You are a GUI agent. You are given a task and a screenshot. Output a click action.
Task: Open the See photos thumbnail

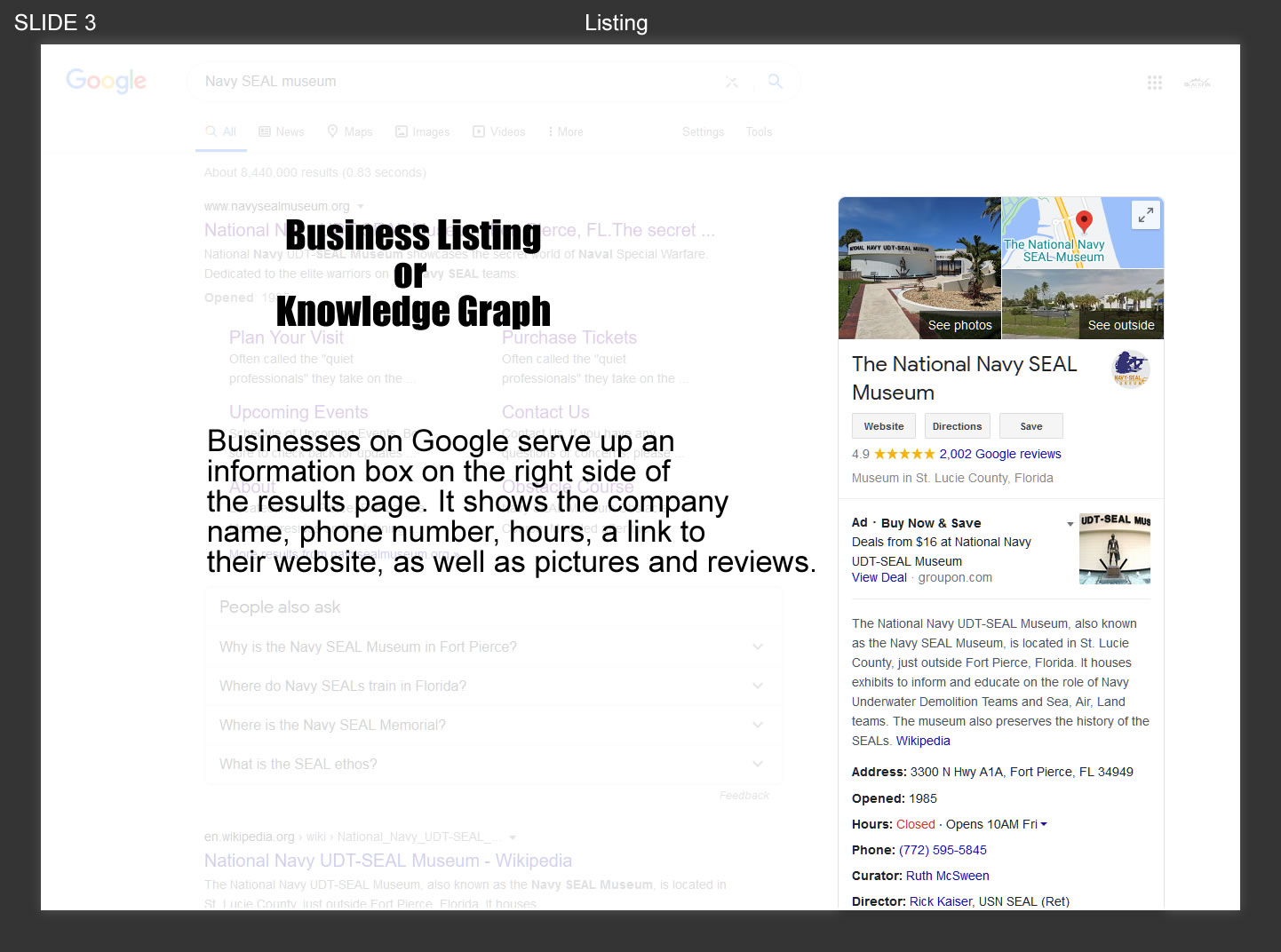pyautogui.click(x=919, y=268)
